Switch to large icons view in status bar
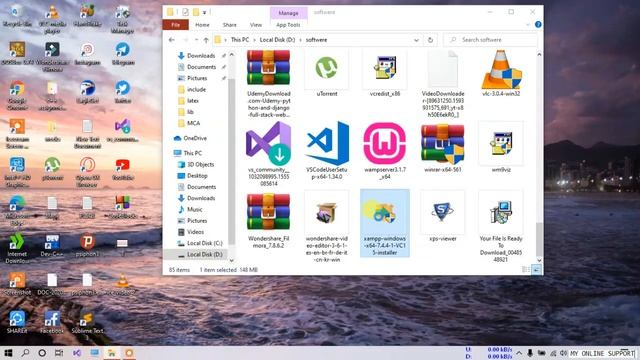Screen dimensions: 640x360 pyautogui.click(x=536, y=270)
